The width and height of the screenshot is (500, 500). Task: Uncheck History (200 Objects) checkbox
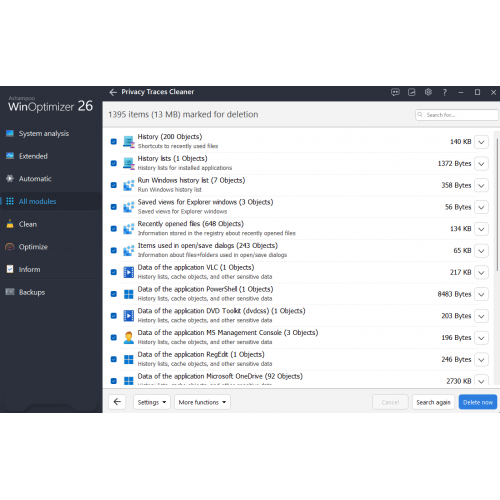[x=114, y=142]
